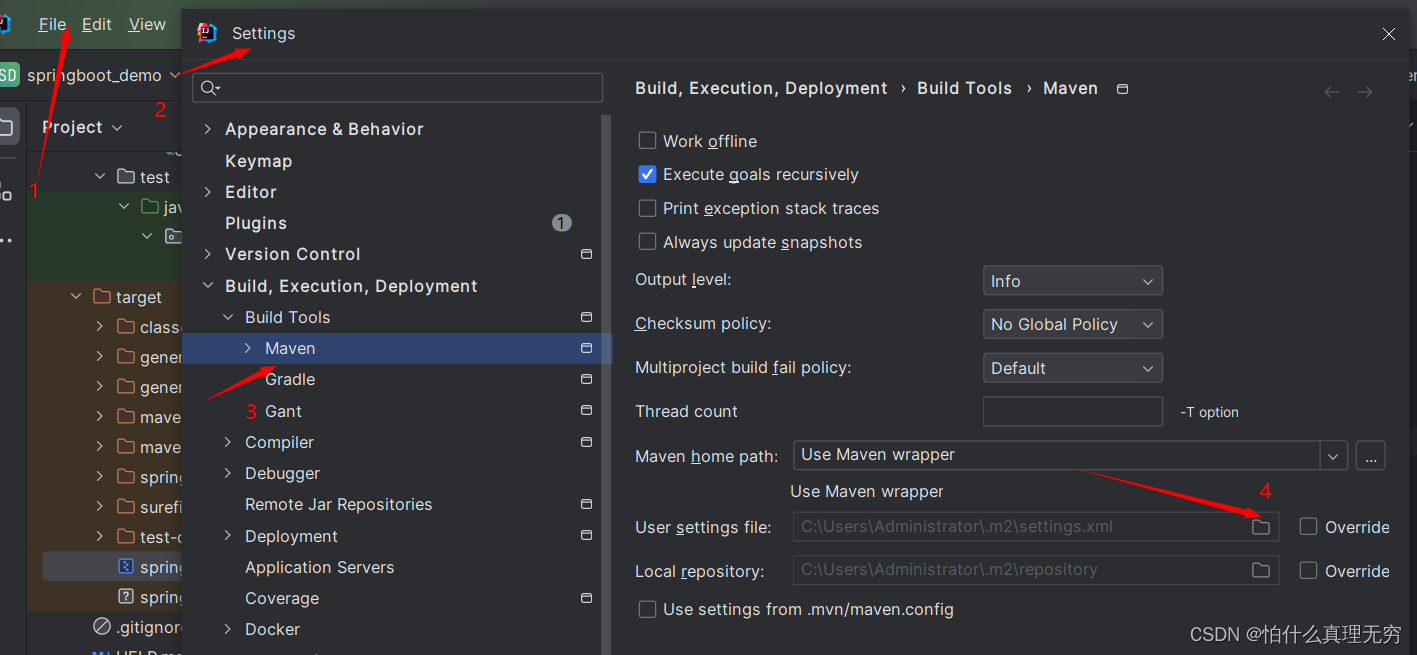This screenshot has height=655, width=1417.
Task: Open the Output level Info dropdown
Action: 1073,281
